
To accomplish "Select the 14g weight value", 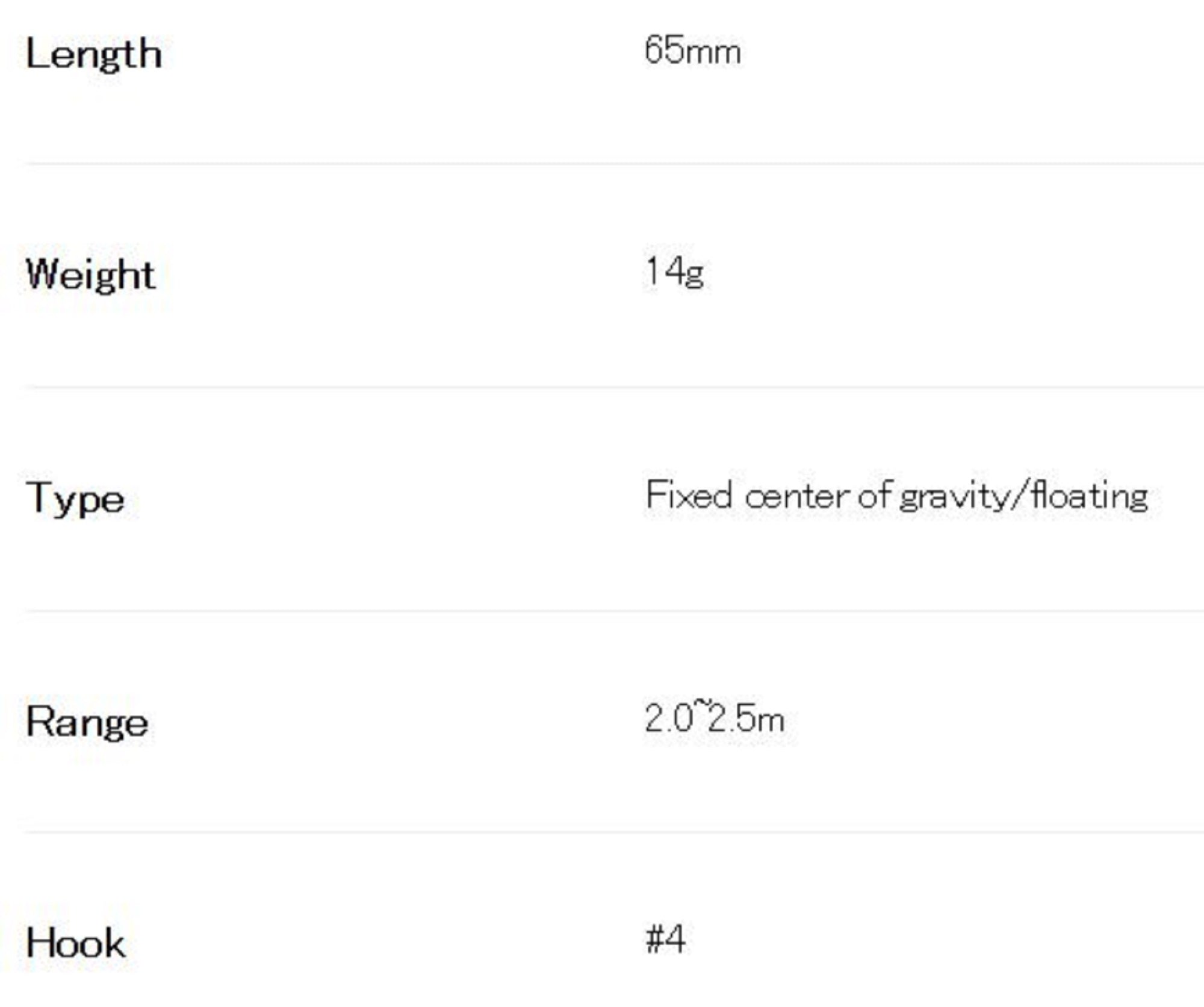I will (x=674, y=273).
